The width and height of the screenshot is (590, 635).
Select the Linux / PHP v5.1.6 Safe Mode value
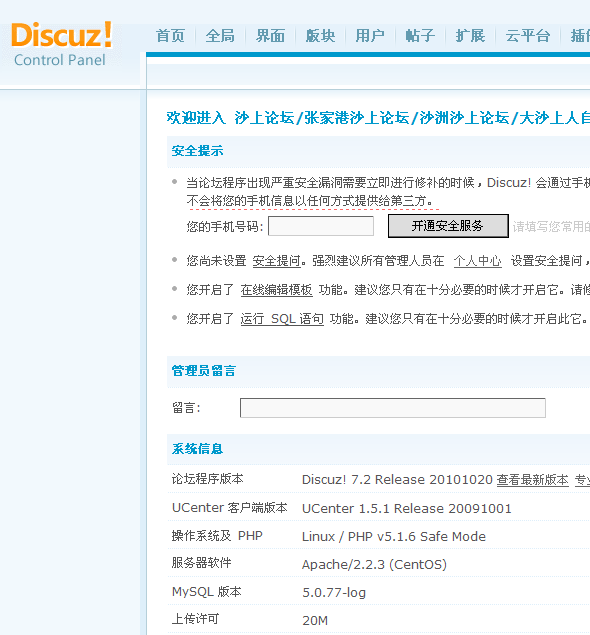click(394, 537)
